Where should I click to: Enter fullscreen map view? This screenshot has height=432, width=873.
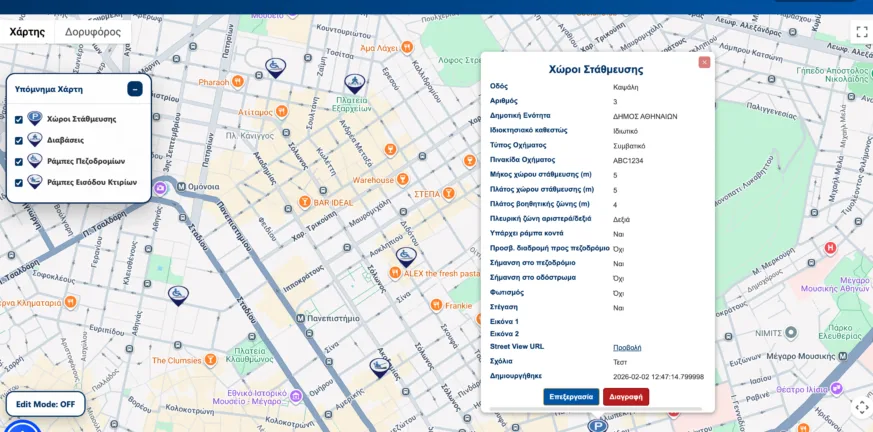click(x=861, y=31)
